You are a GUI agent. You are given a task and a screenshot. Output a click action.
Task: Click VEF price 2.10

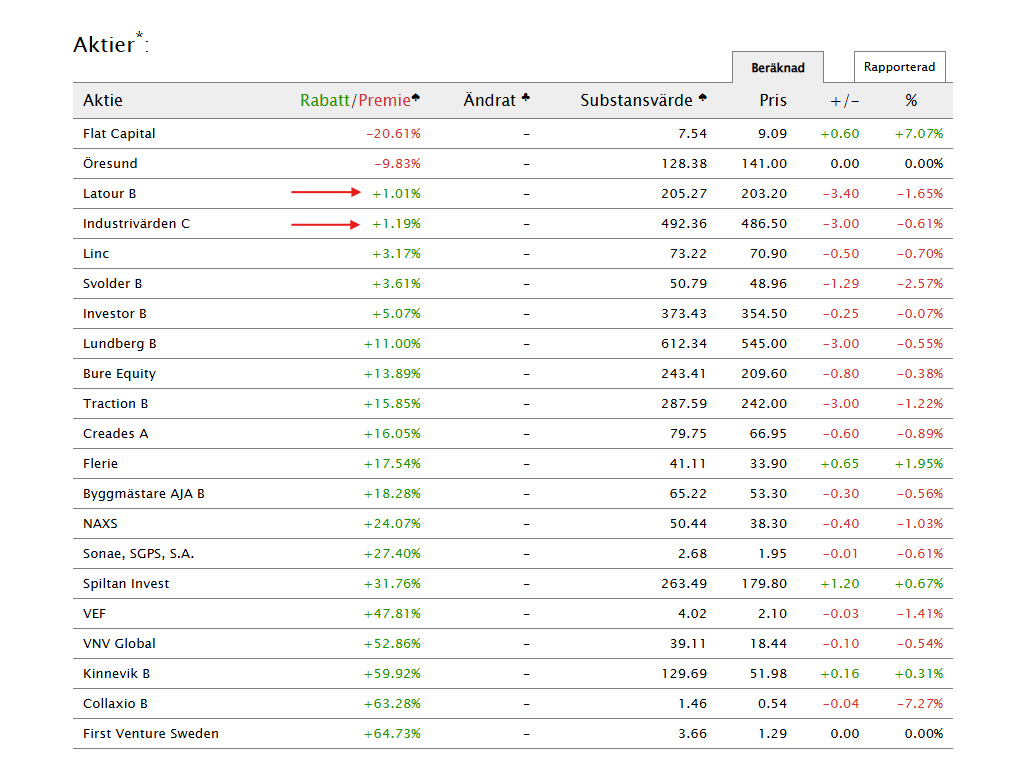coord(772,614)
